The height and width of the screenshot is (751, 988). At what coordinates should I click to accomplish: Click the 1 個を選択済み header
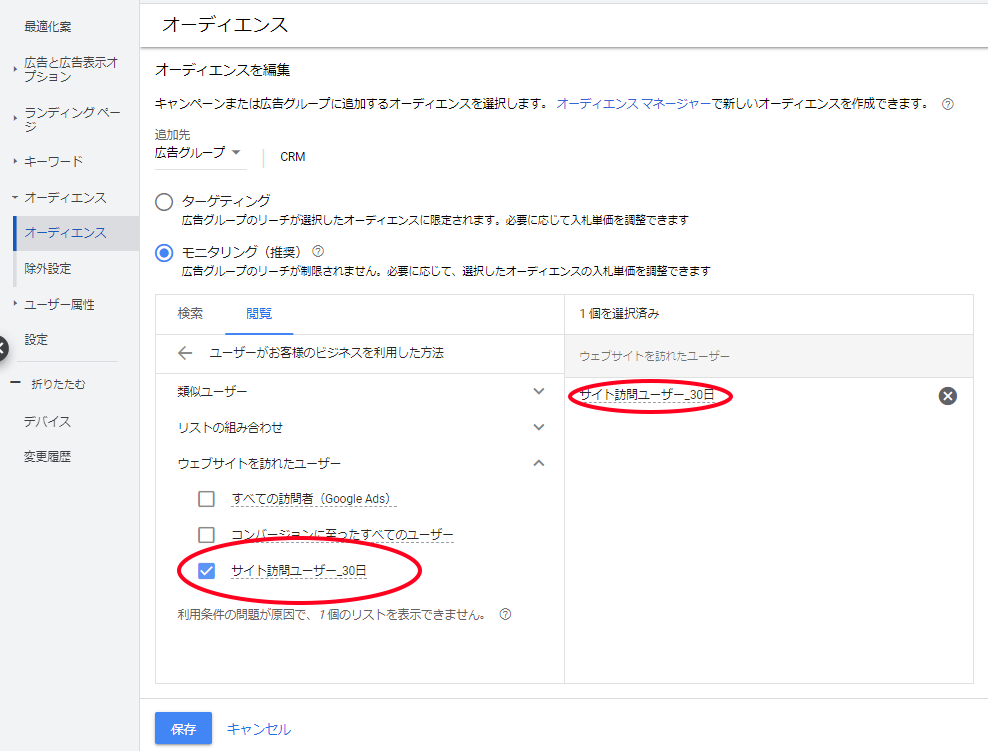[619, 314]
